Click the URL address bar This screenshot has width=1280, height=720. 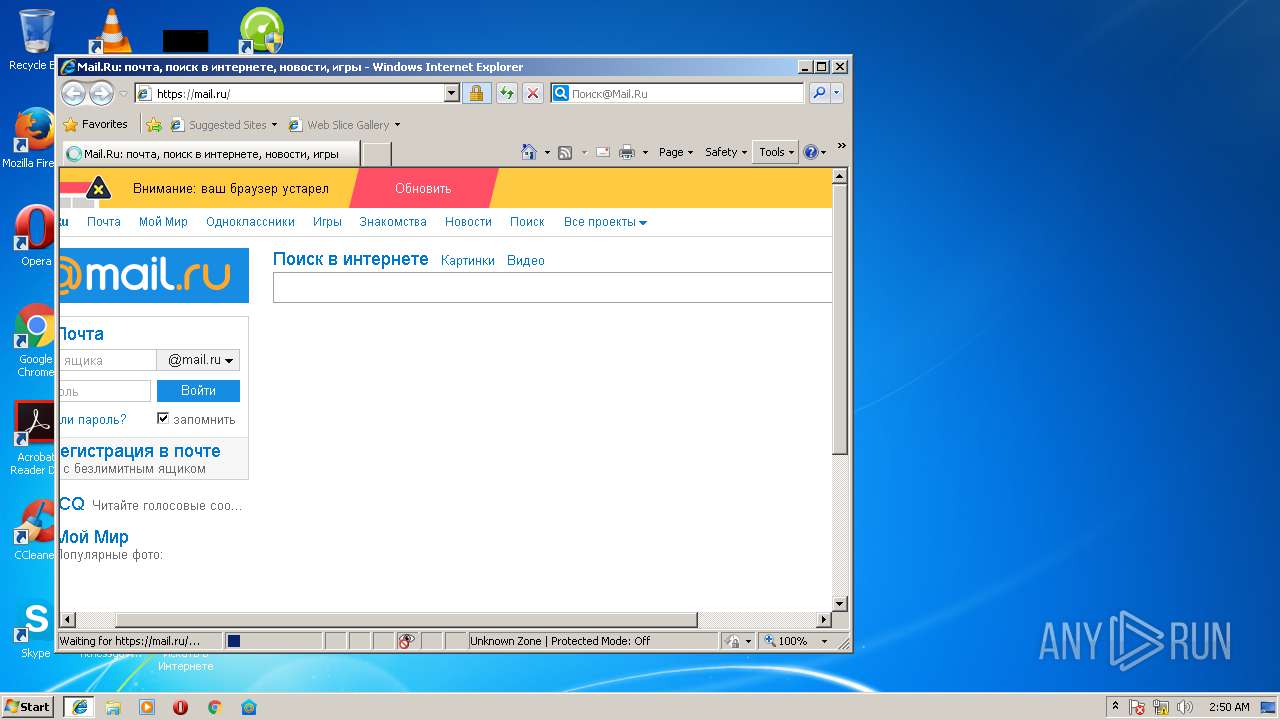click(x=297, y=93)
